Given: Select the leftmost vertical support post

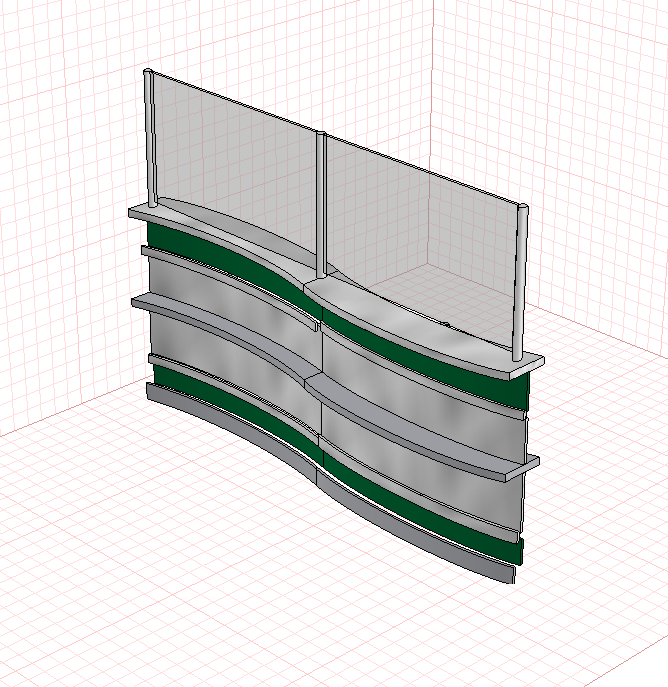Looking at the screenshot, I should (x=151, y=138).
